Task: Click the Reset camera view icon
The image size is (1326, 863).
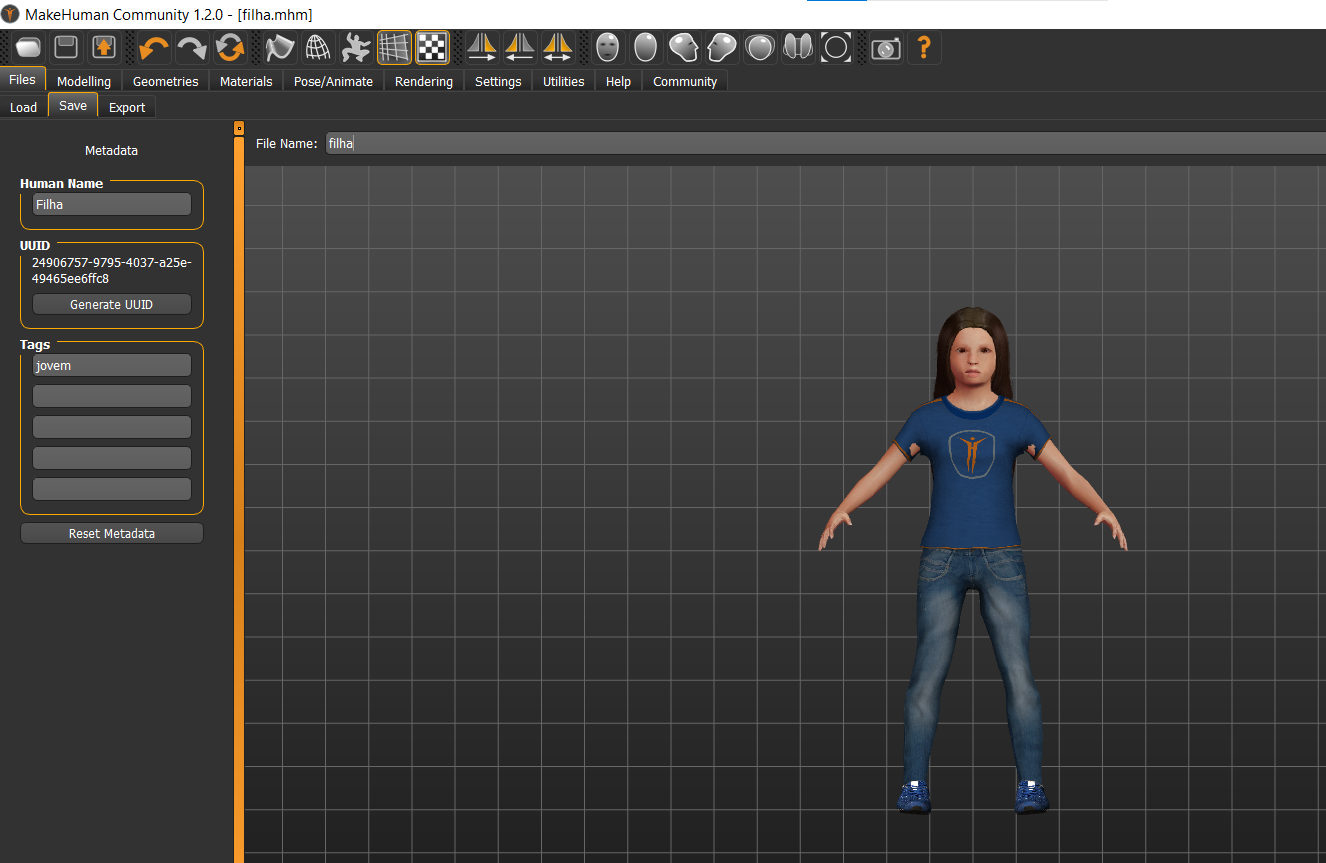Action: (836, 47)
